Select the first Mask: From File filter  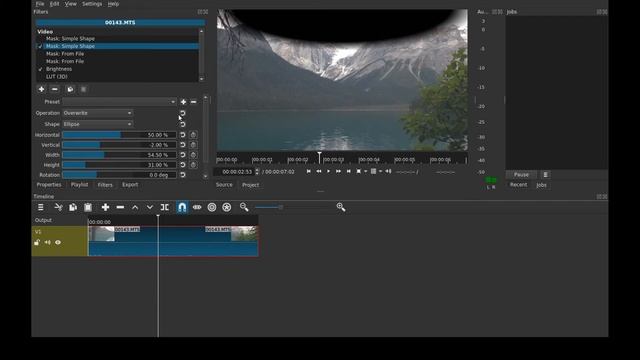[65, 54]
